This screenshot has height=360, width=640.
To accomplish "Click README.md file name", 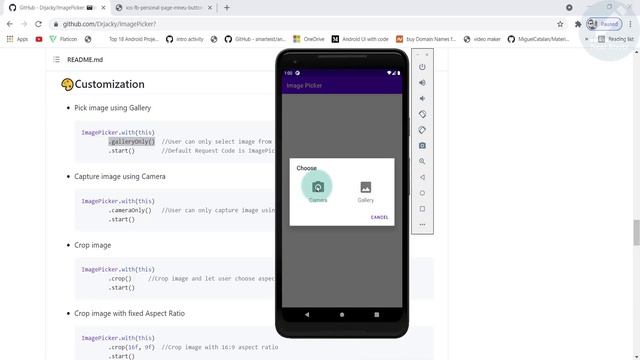I will click(x=85, y=60).
